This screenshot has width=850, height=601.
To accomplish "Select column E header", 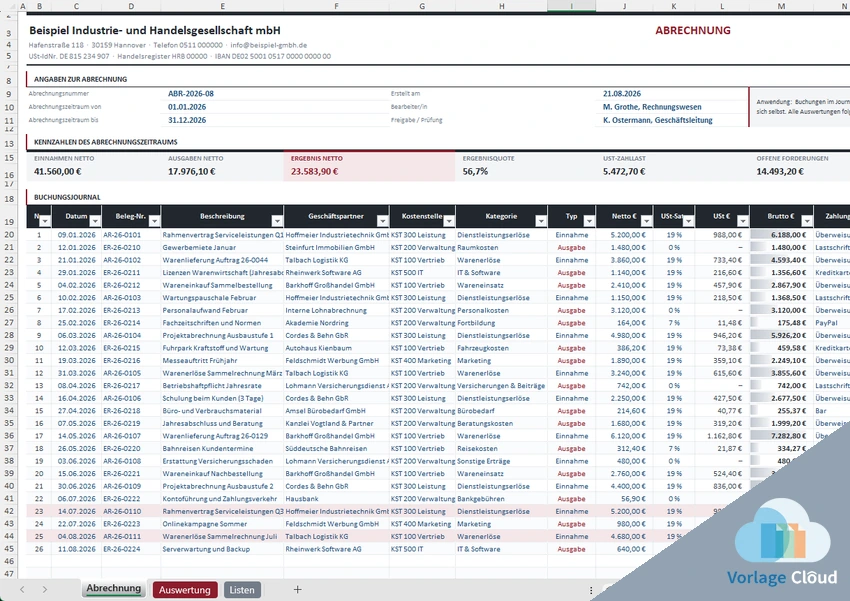I will tap(222, 6).
